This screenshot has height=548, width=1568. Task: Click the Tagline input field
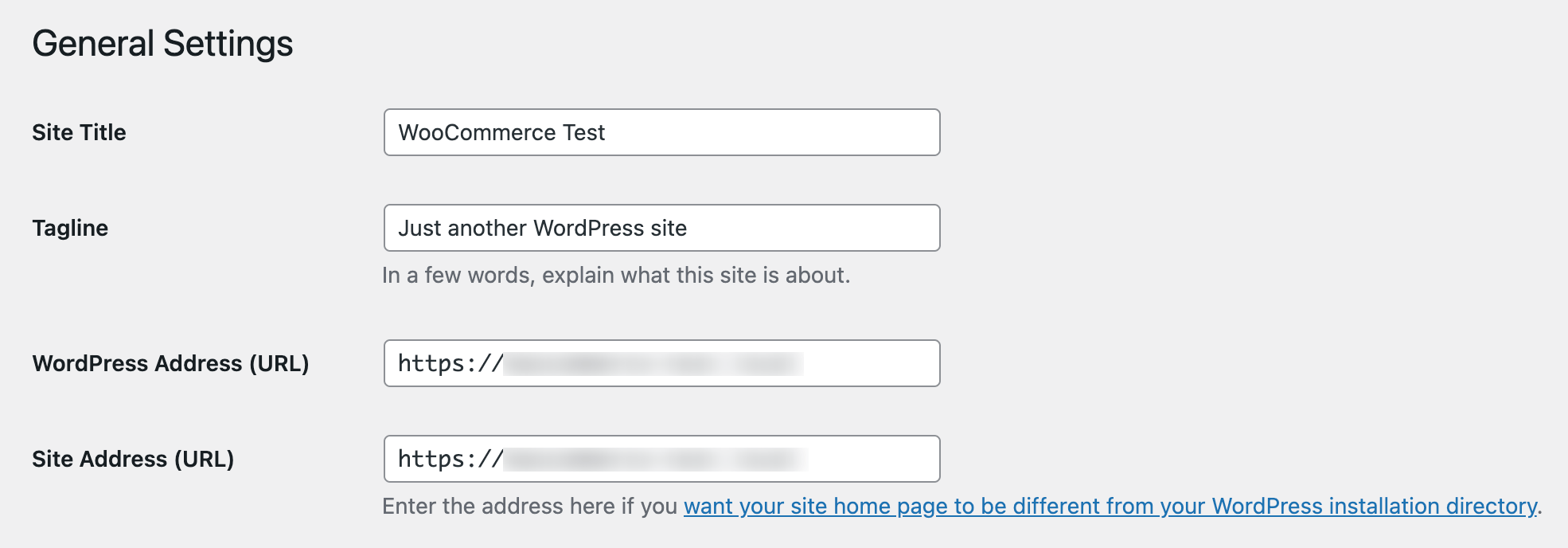click(661, 228)
